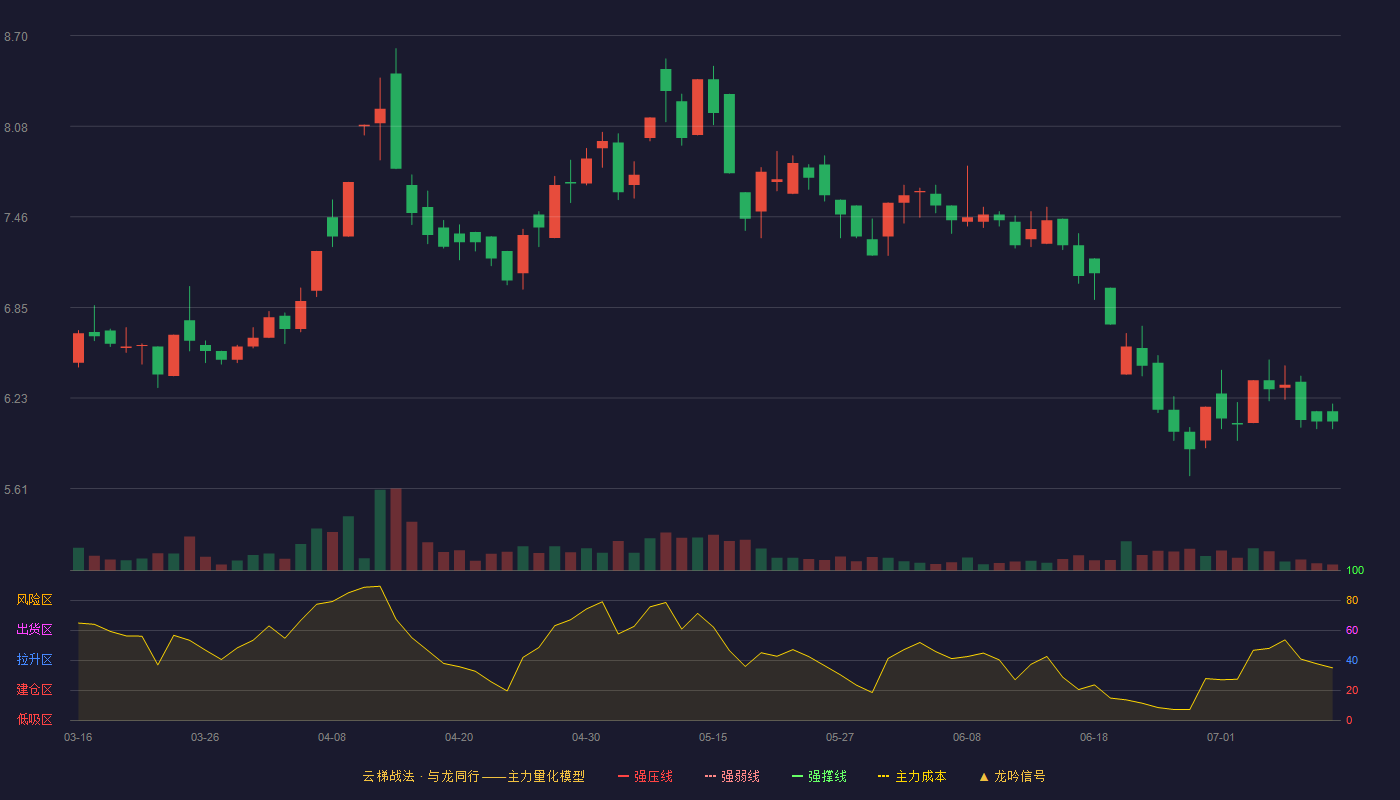The width and height of the screenshot is (1400, 800).
Task: Toggle the 龙吟信号 triangle legend entry
Action: (x=1011, y=776)
